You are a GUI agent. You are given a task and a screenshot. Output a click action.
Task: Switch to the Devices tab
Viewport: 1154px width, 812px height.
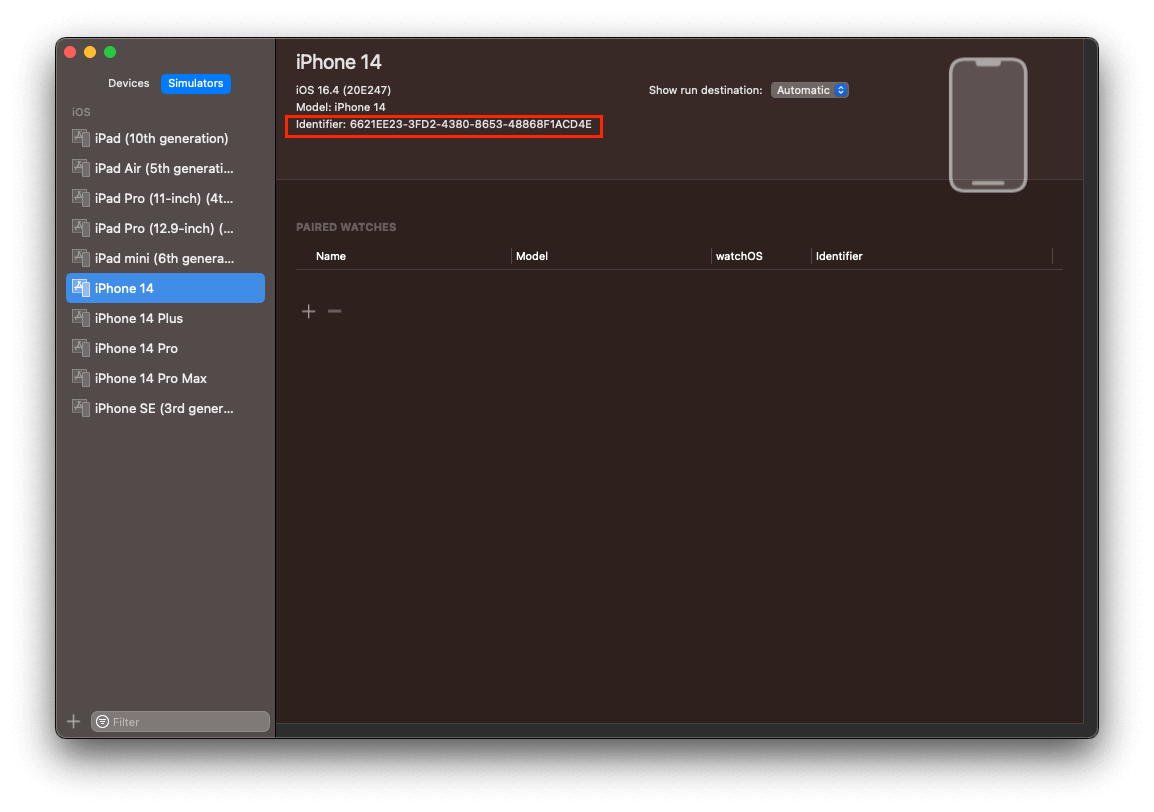pos(129,83)
